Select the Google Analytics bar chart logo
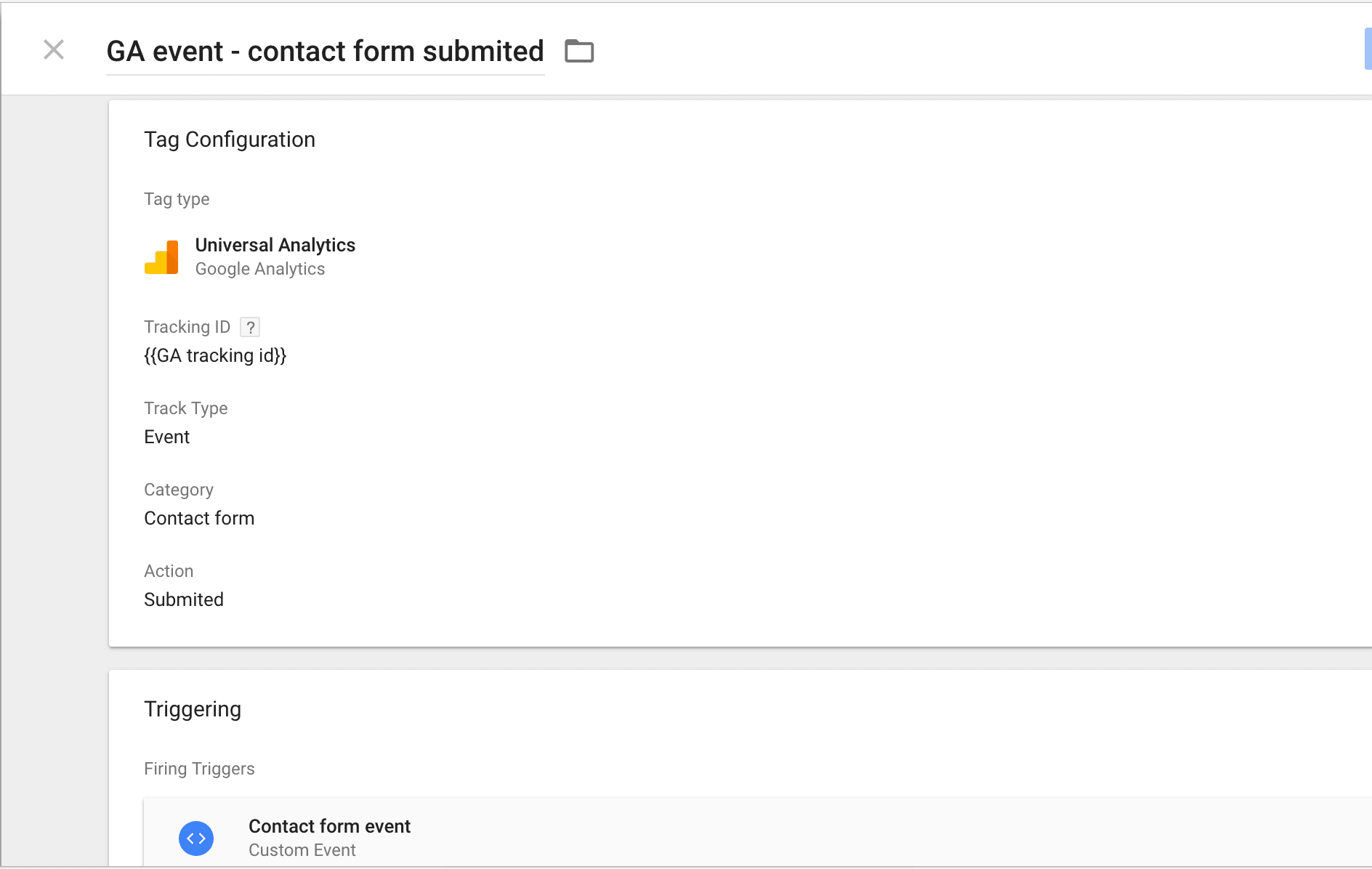Screen dimensions: 1372x869 click(161, 257)
